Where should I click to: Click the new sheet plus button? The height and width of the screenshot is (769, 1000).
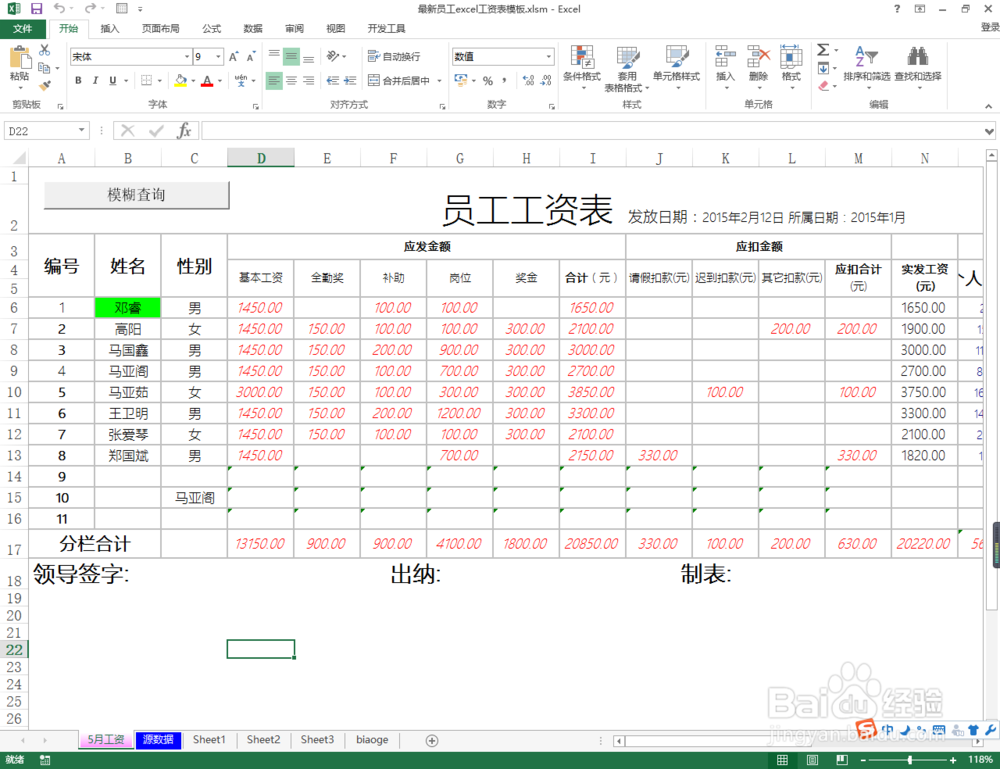[x=430, y=740]
